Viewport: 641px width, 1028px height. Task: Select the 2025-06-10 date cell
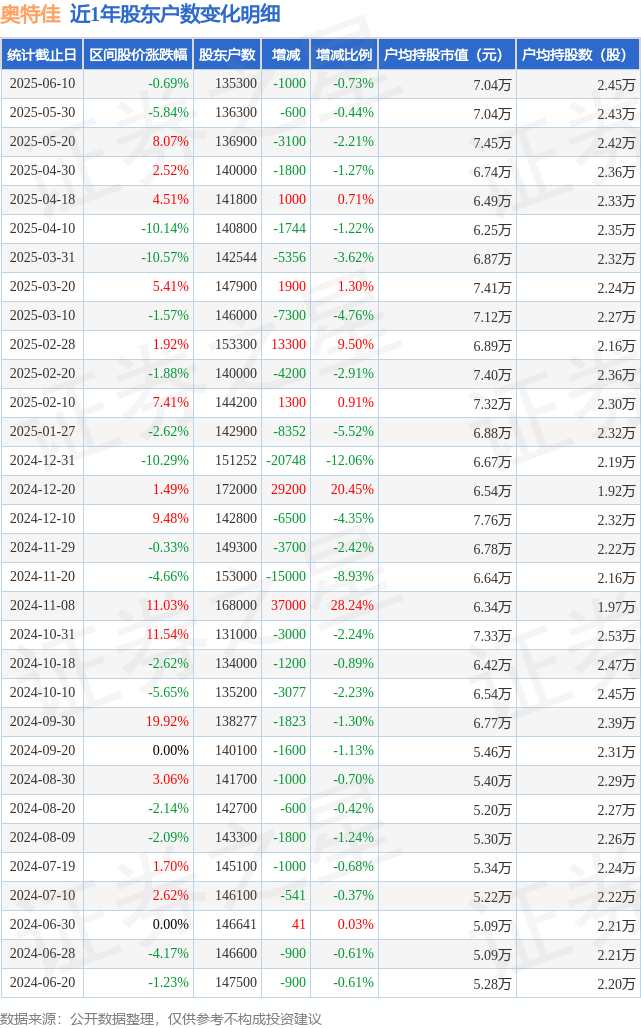42,84
